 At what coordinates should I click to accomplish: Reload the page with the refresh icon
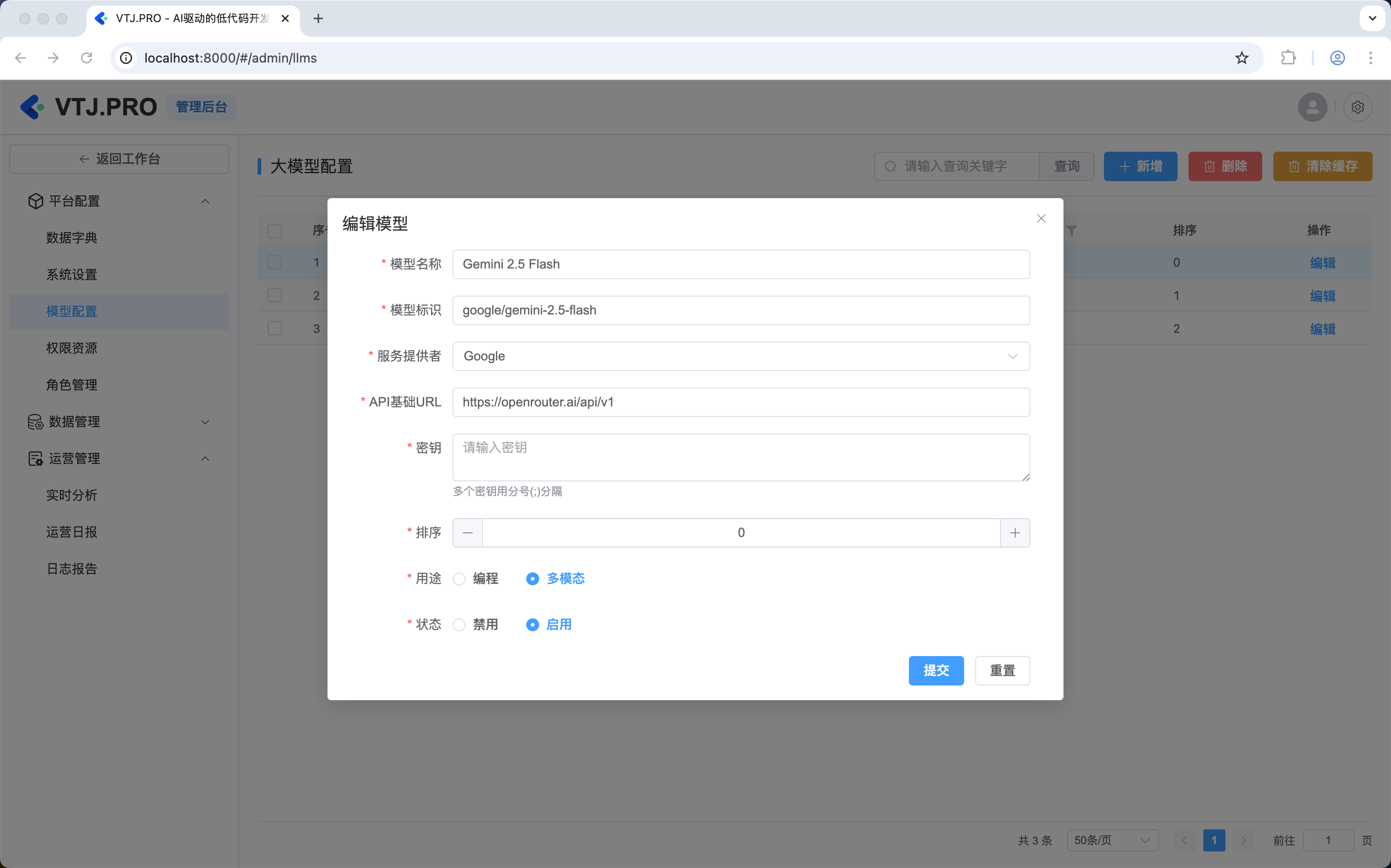click(x=87, y=58)
